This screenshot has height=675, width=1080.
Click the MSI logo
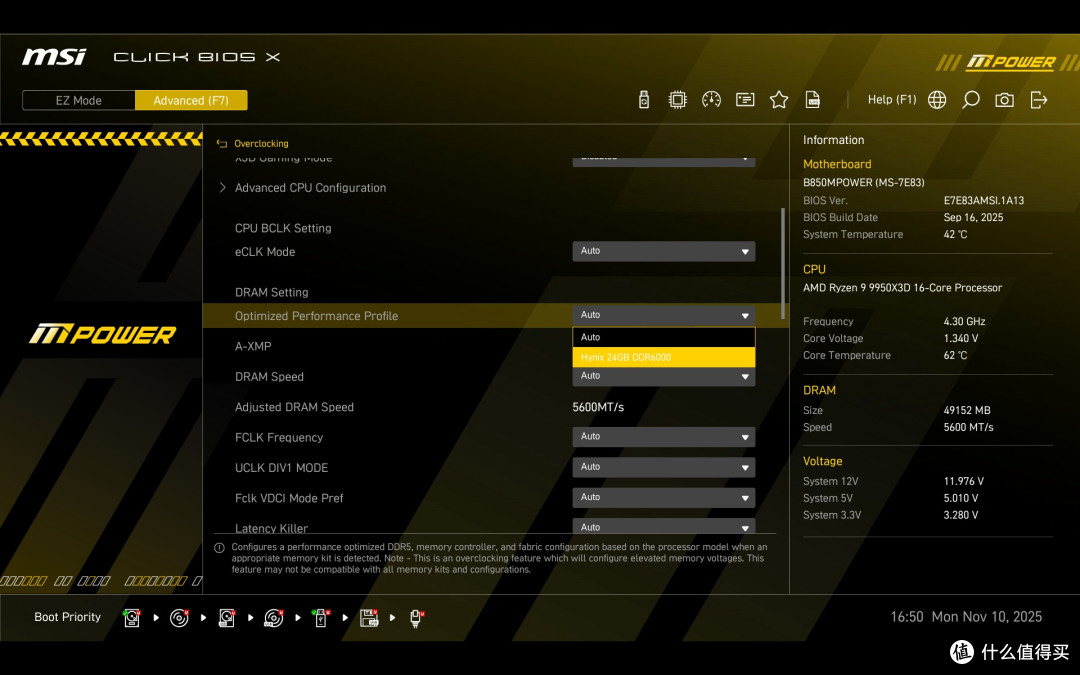pyautogui.click(x=54, y=56)
